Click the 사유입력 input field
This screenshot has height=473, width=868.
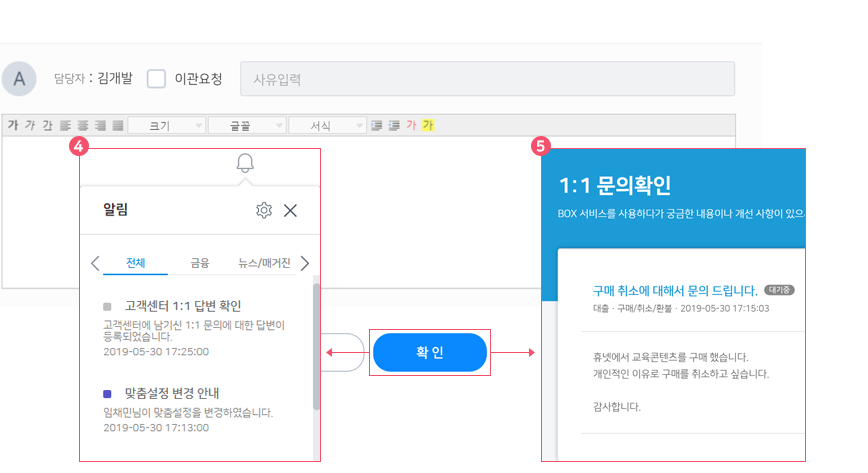click(x=487, y=79)
